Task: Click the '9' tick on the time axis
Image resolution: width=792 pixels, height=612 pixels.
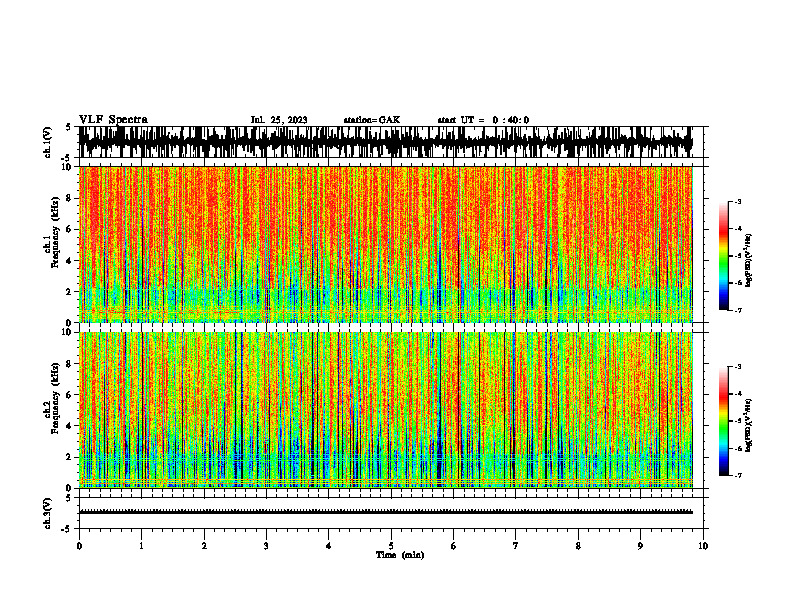Action: (640, 546)
